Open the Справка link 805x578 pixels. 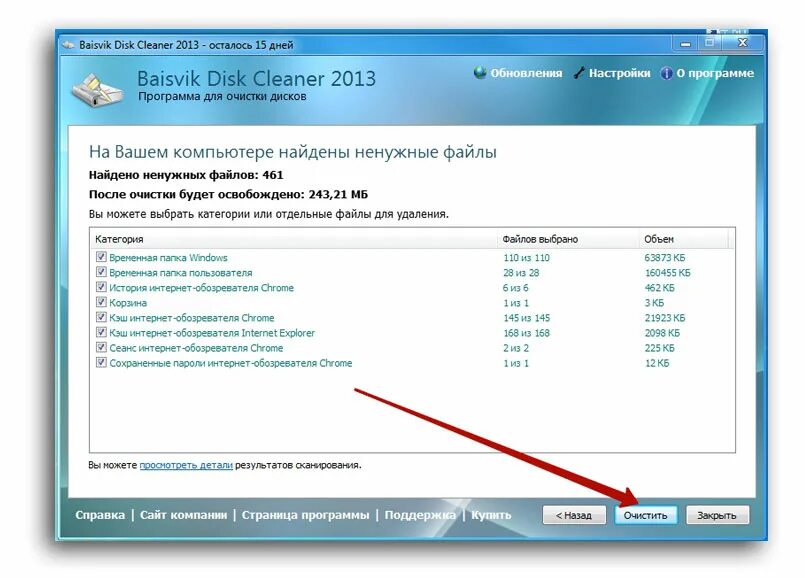(x=100, y=515)
